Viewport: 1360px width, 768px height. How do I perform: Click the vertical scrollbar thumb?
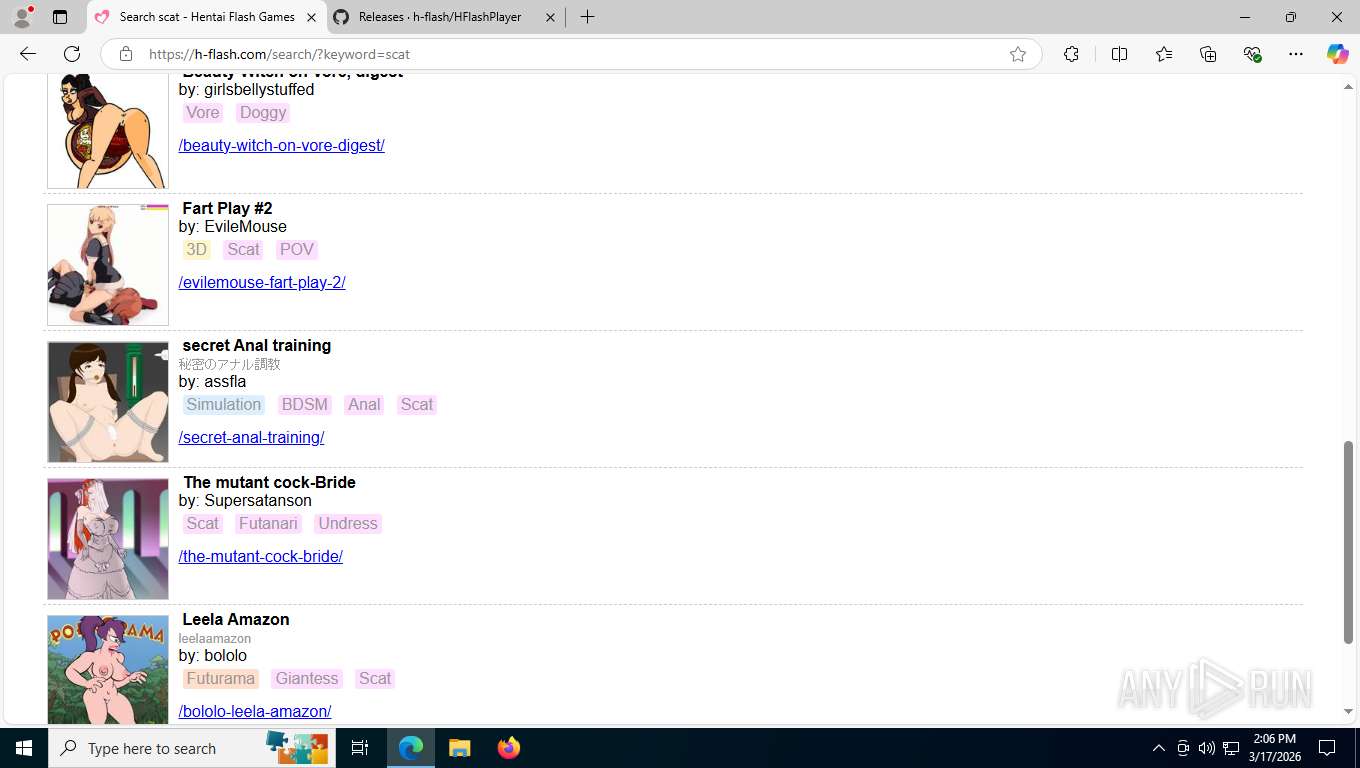1348,542
